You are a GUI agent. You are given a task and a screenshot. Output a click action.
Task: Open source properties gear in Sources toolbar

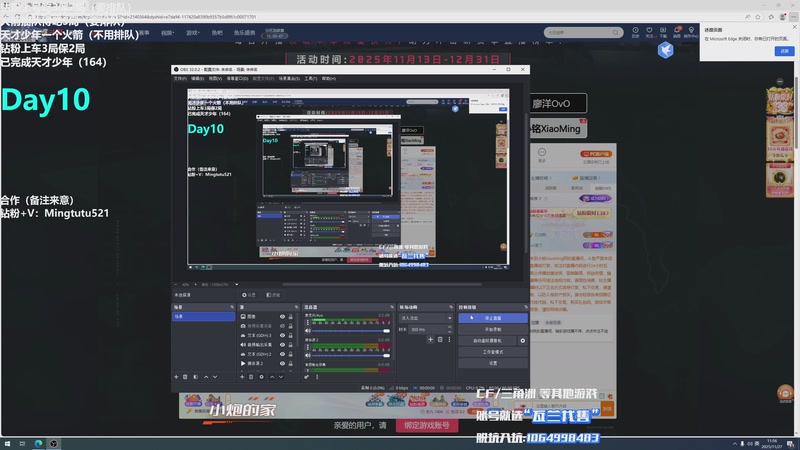pyautogui.click(x=261, y=377)
